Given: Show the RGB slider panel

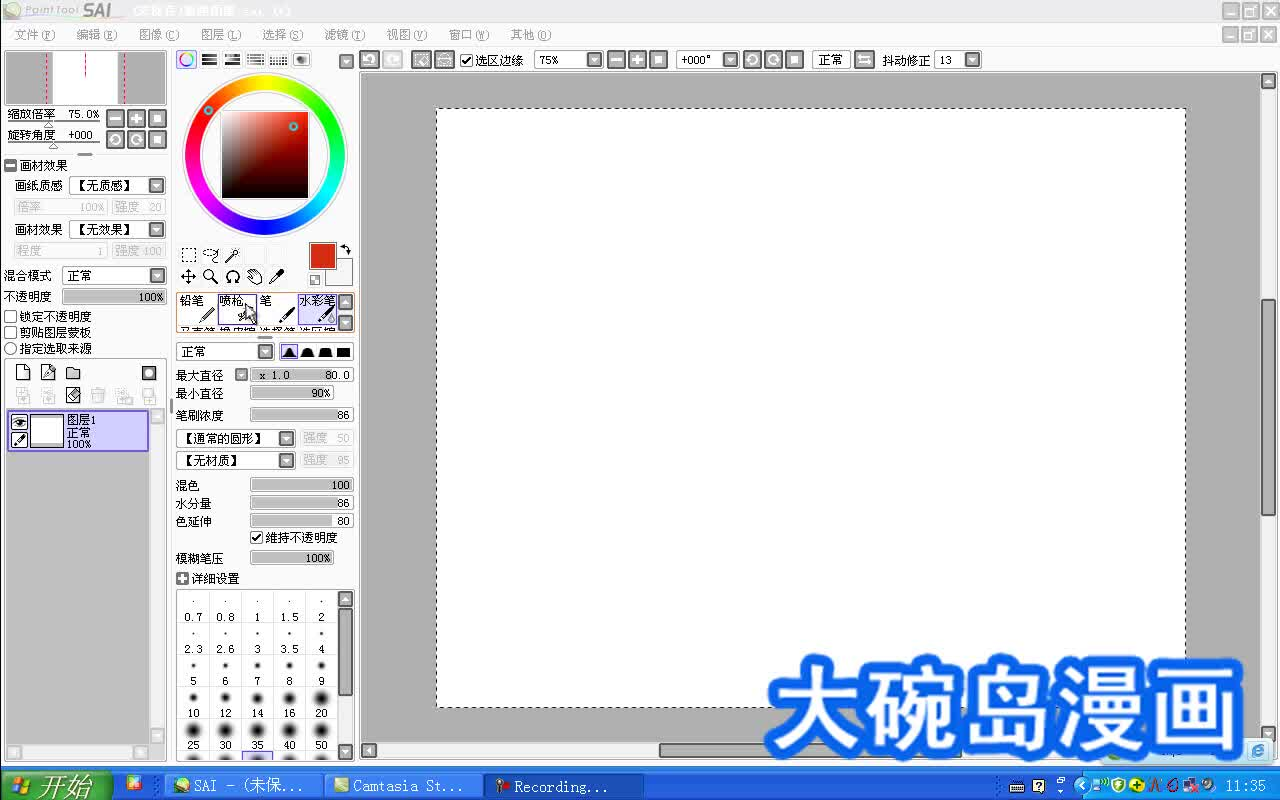Looking at the screenshot, I should (209, 60).
